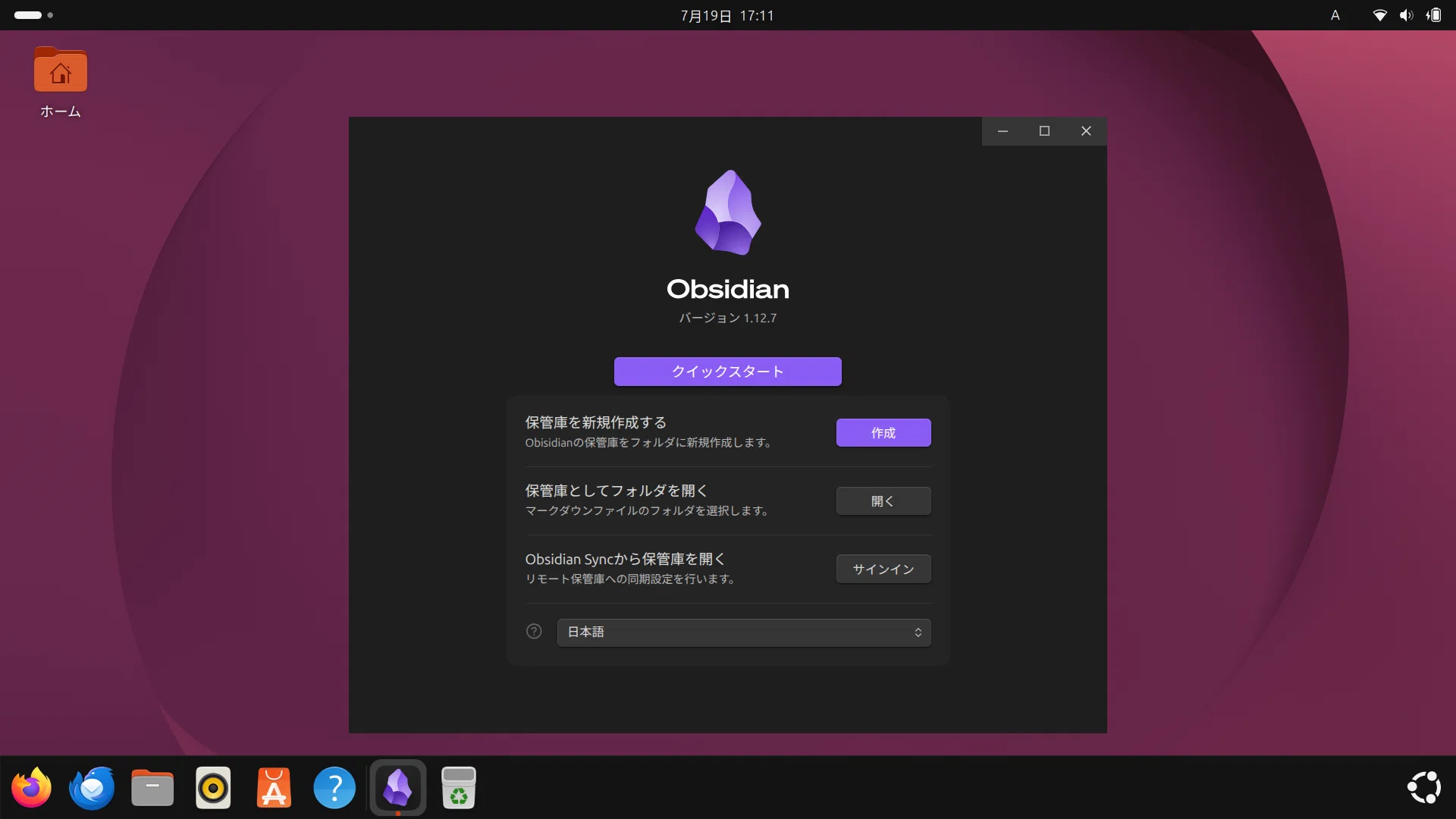Open Ubuntu App Center in the dock
This screenshot has height=819, width=1456.
274,788
